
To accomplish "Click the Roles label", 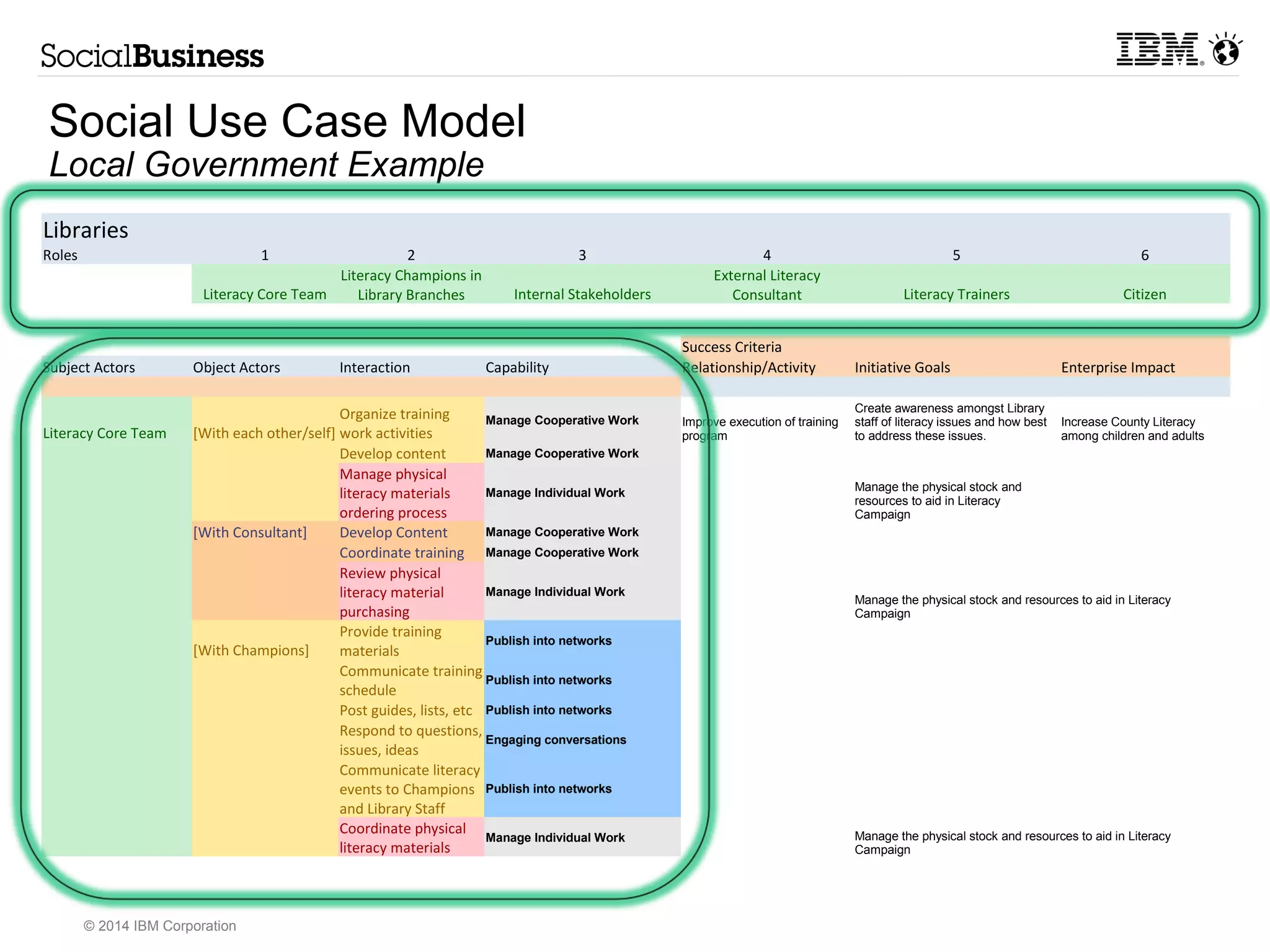I will pyautogui.click(x=60, y=255).
